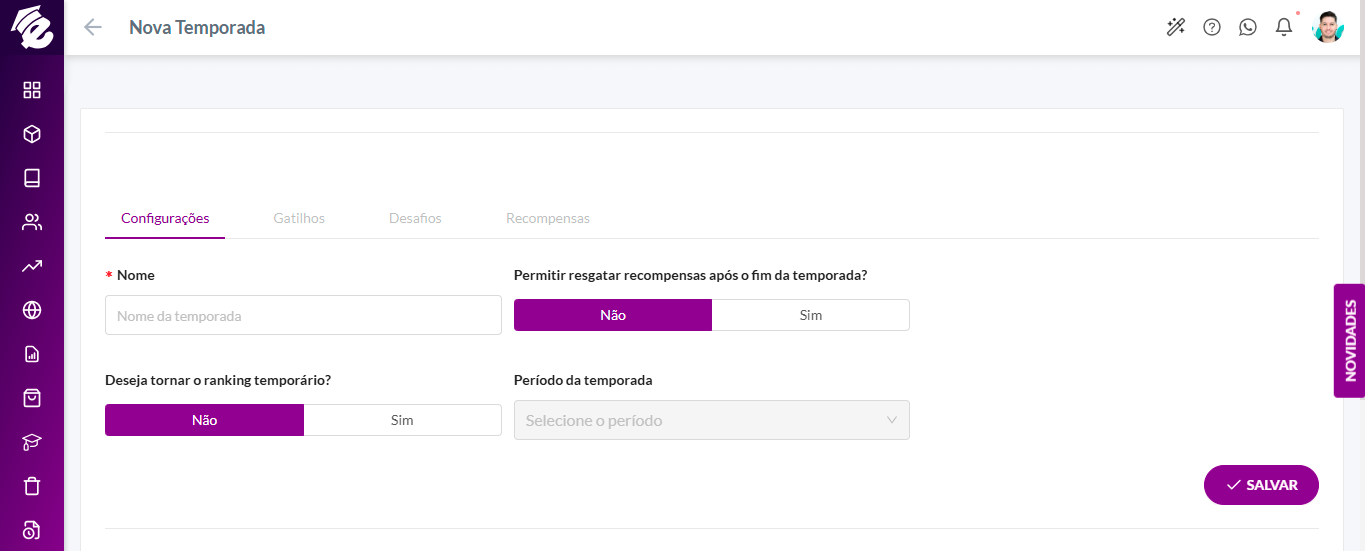Open the help question mark icon
Viewport: 1365px width, 551px height.
(x=1212, y=27)
